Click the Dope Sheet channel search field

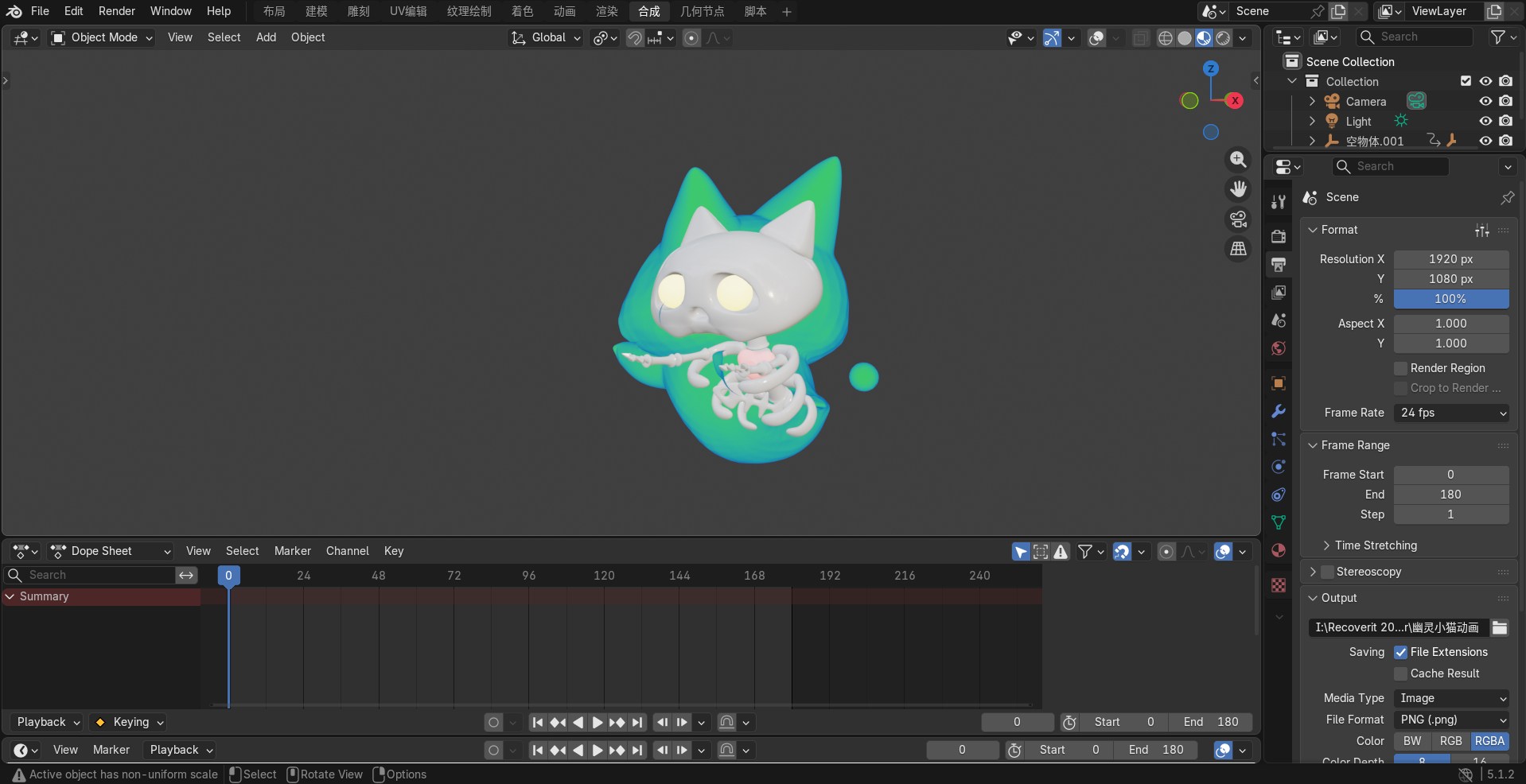90,575
